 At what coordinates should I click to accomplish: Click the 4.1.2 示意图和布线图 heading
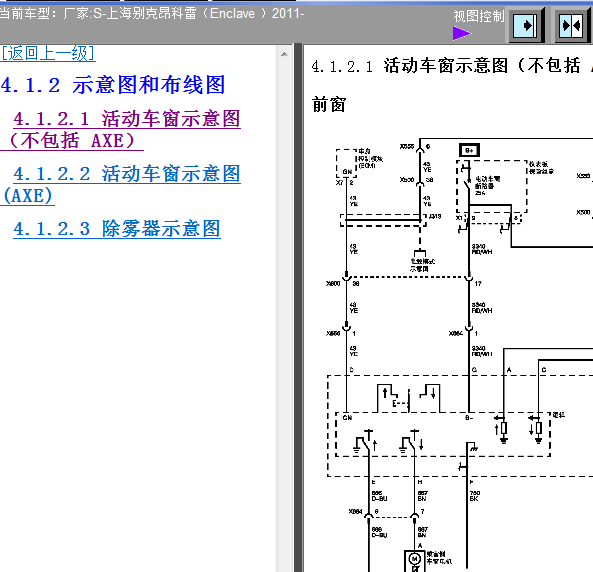point(113,85)
